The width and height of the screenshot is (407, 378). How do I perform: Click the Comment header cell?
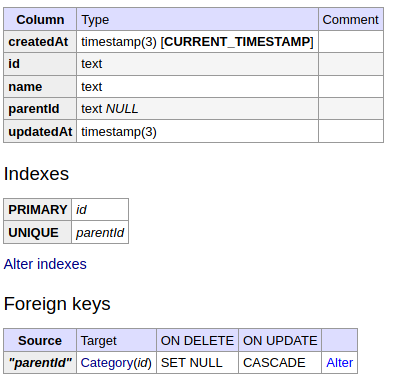click(351, 19)
